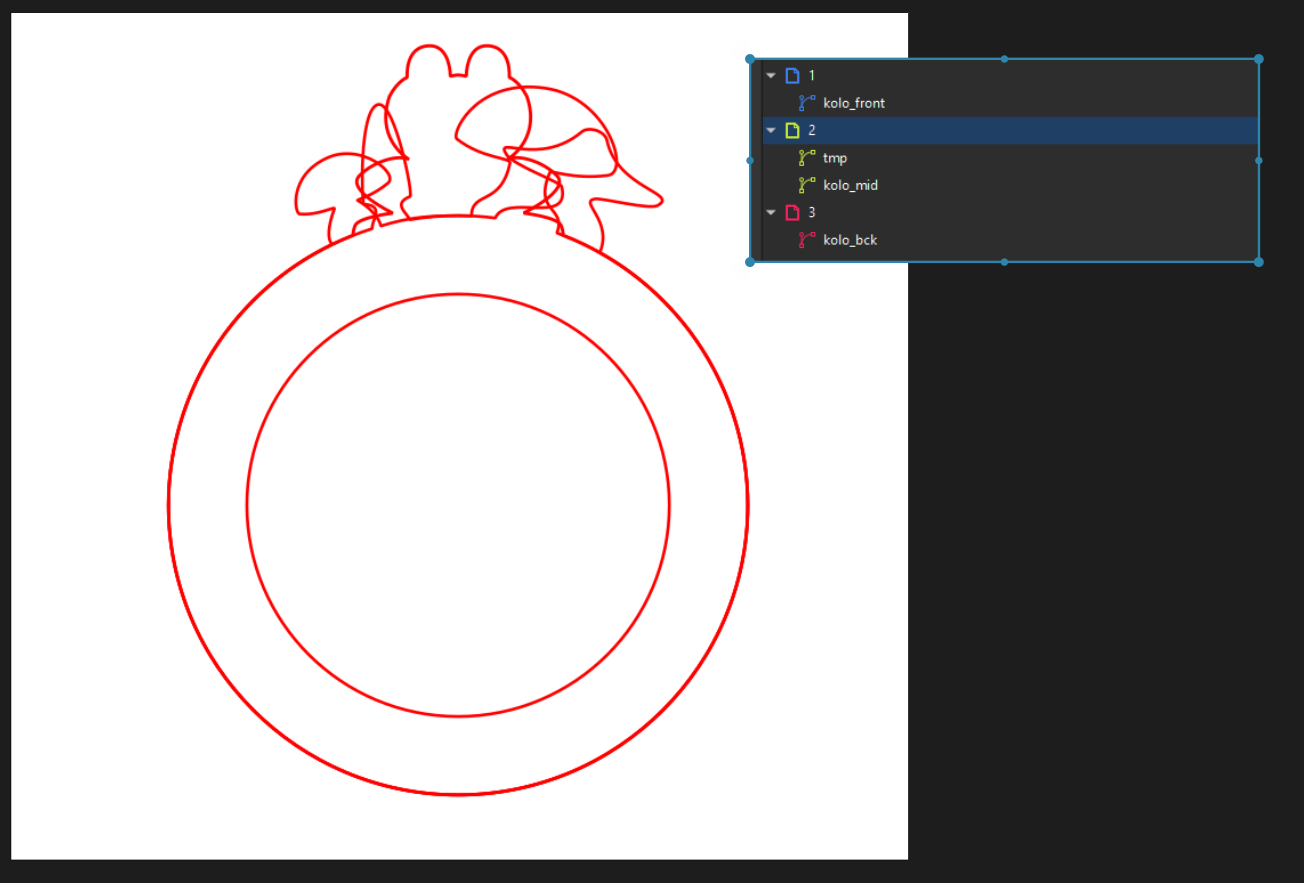
Task: Click the top-right corner selection handle
Action: [1258, 59]
